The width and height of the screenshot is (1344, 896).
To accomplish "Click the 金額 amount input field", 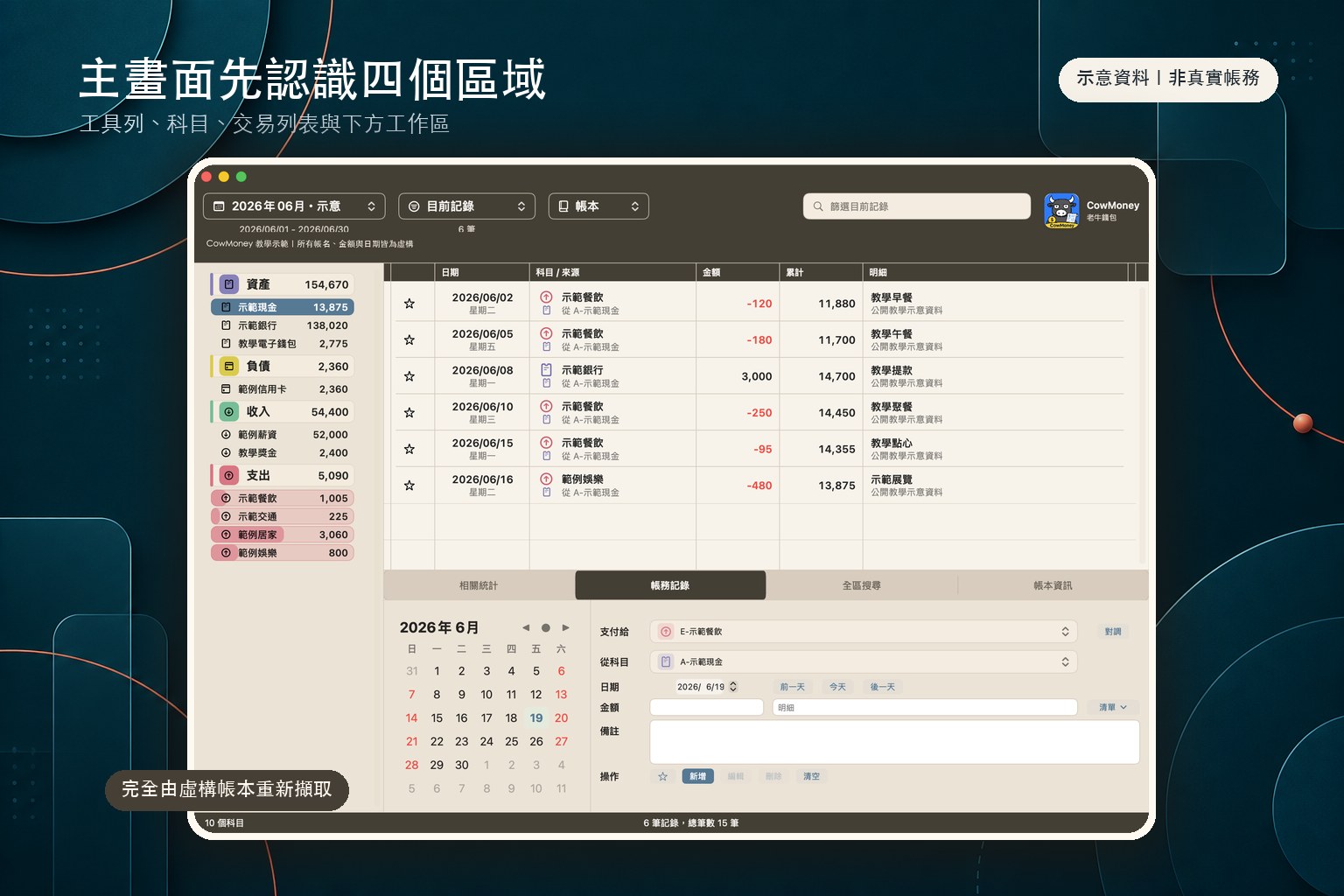I will pos(707,707).
